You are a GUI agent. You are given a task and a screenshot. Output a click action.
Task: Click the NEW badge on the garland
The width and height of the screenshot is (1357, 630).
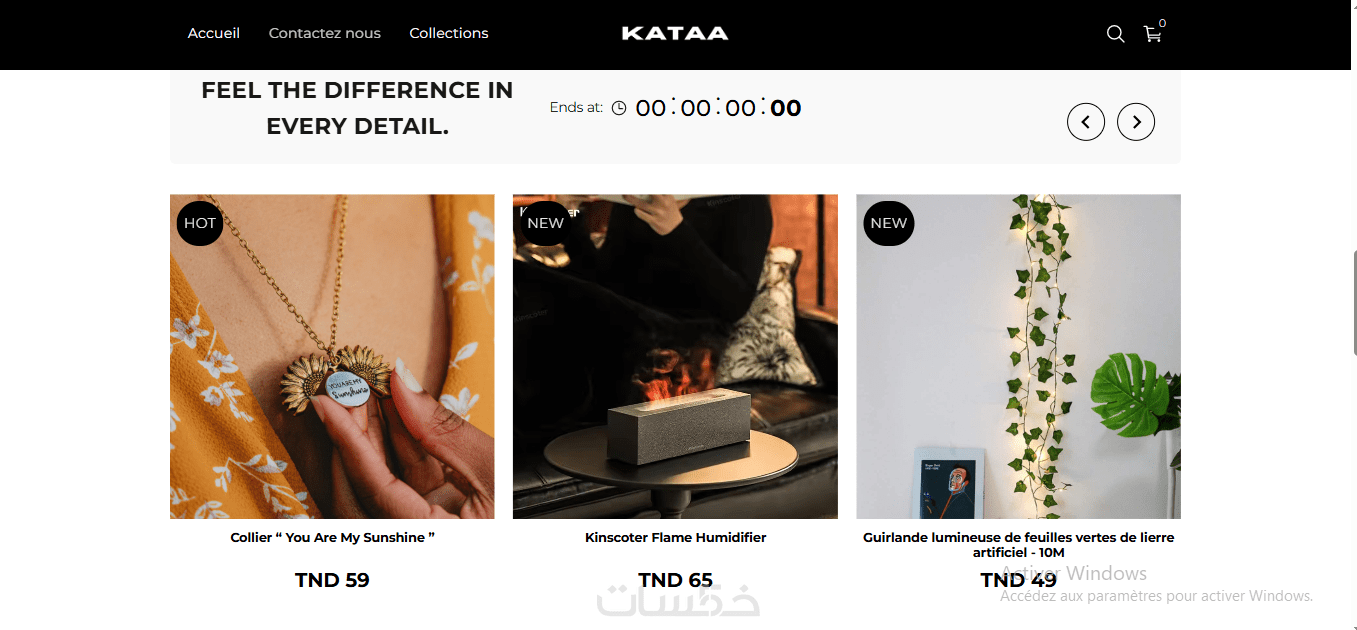point(888,223)
